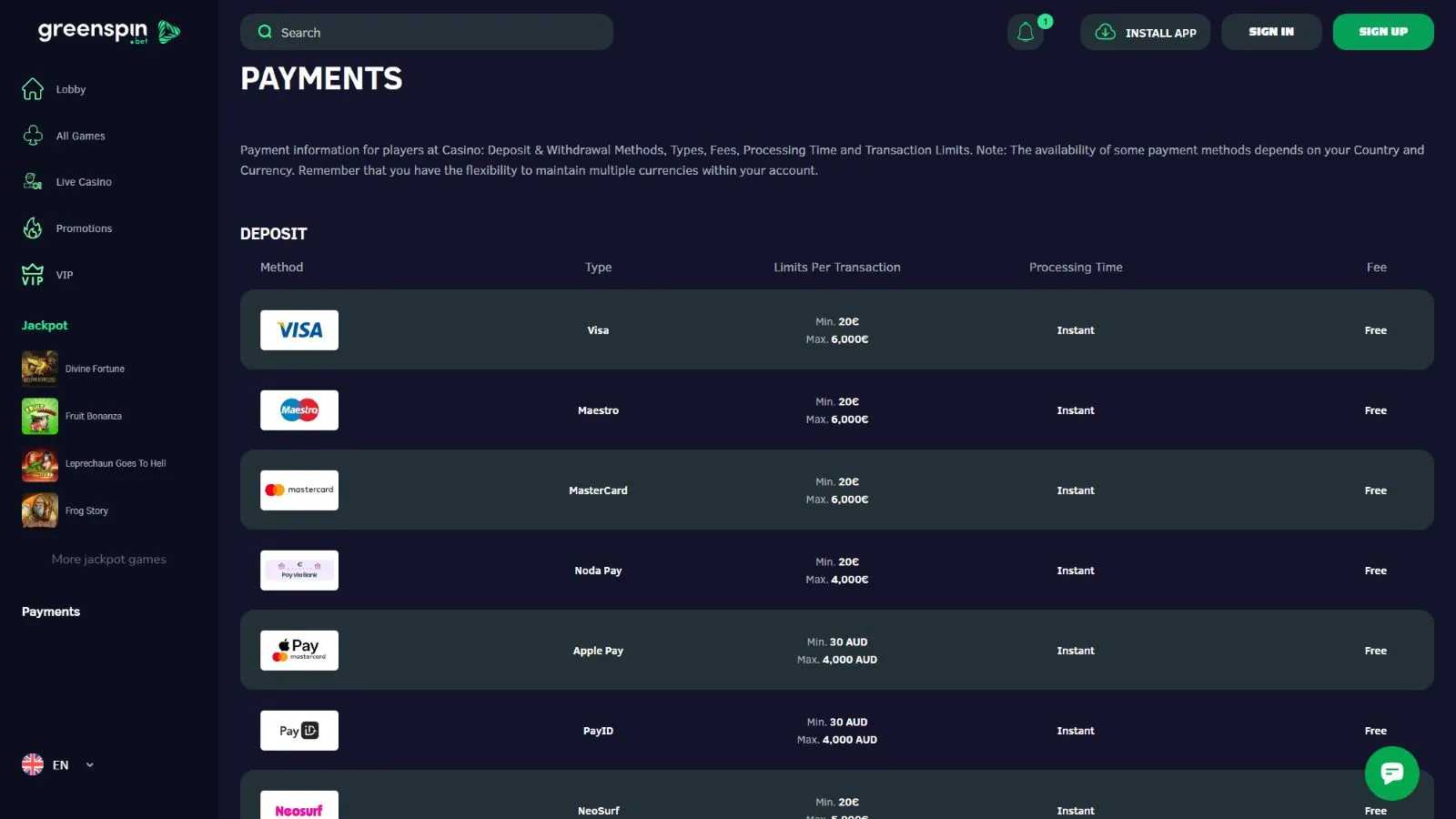Click the Mastercard logo
The height and width of the screenshot is (819, 1456).
[299, 490]
